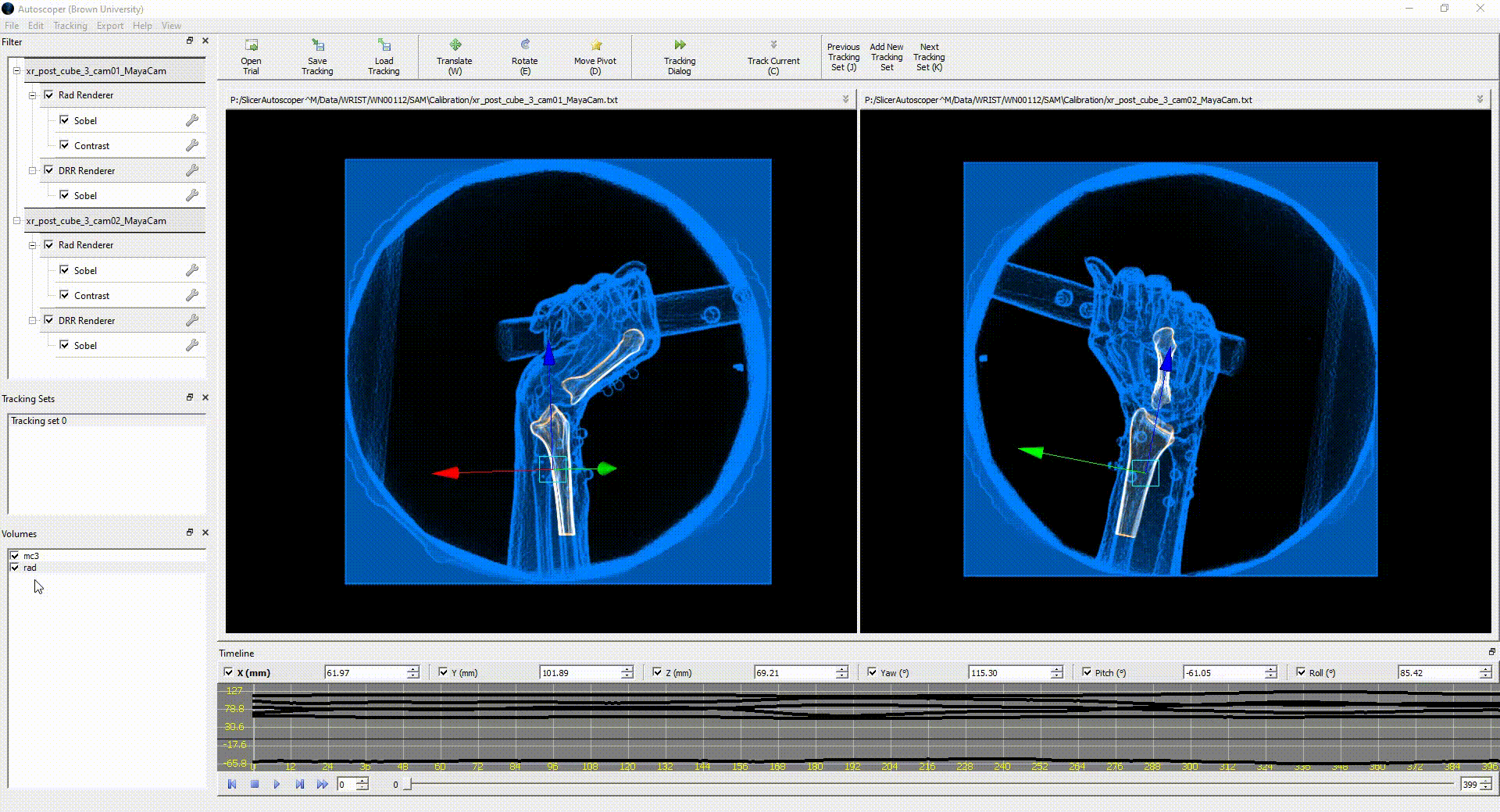1500x812 pixels.
Task: Collapse cam02 DRR Renderer node
Action: (33, 320)
